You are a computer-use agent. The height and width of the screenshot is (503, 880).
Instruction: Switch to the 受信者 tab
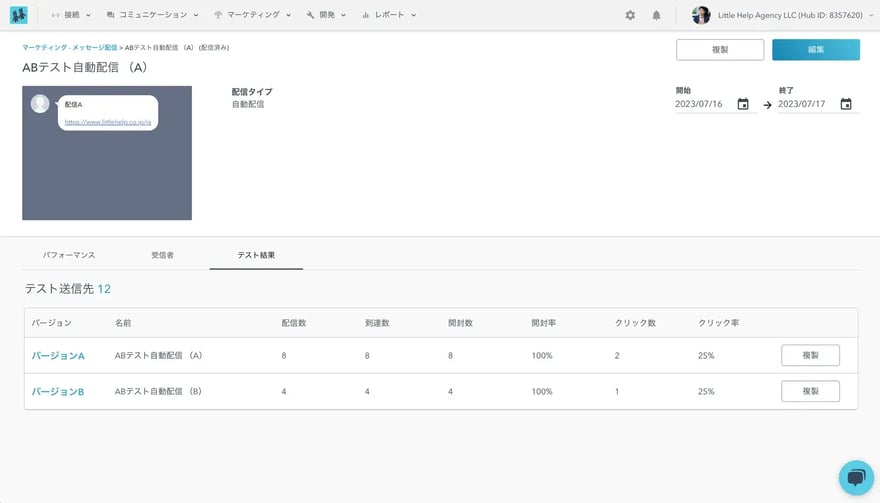pos(163,255)
